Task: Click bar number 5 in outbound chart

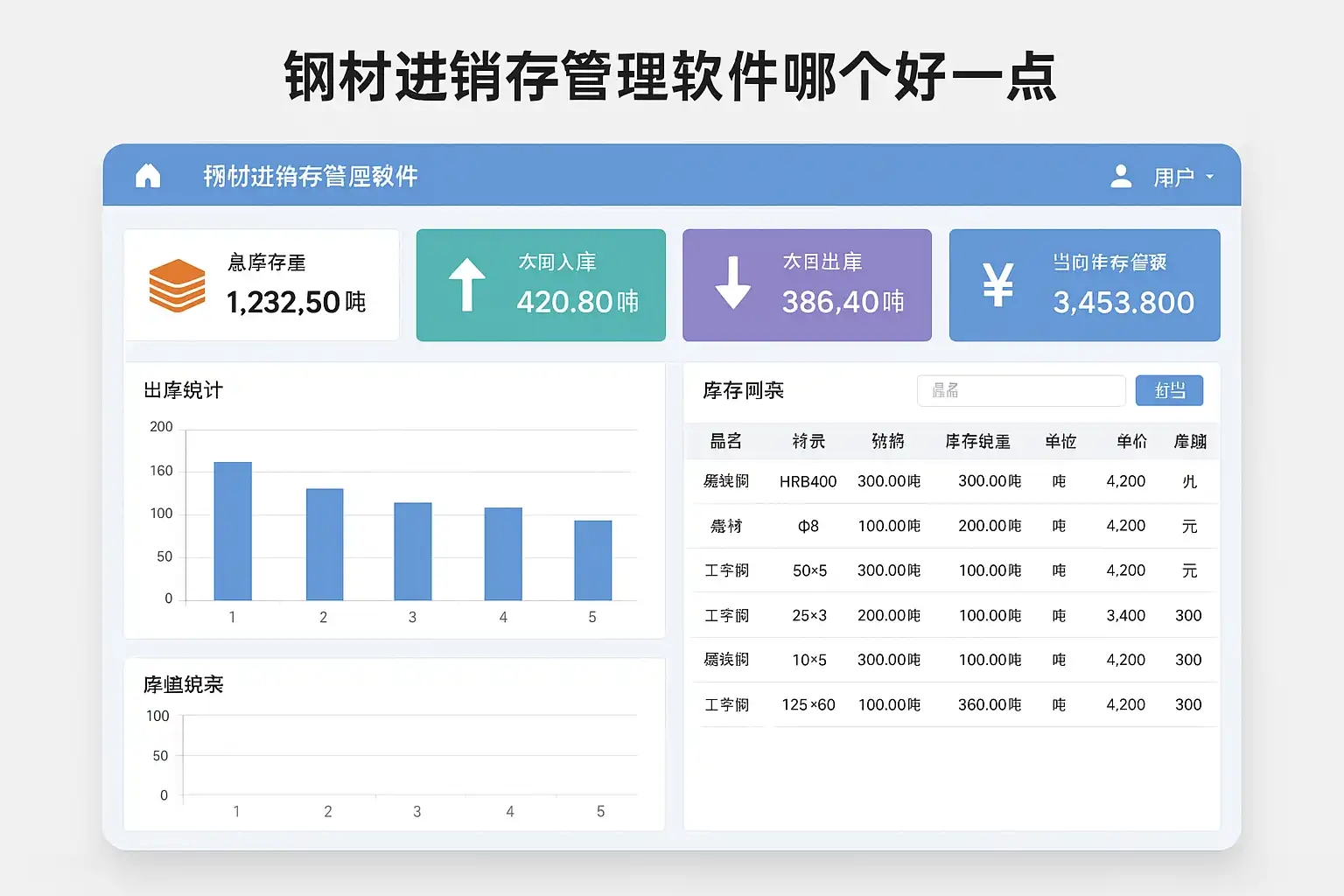Action: point(592,560)
